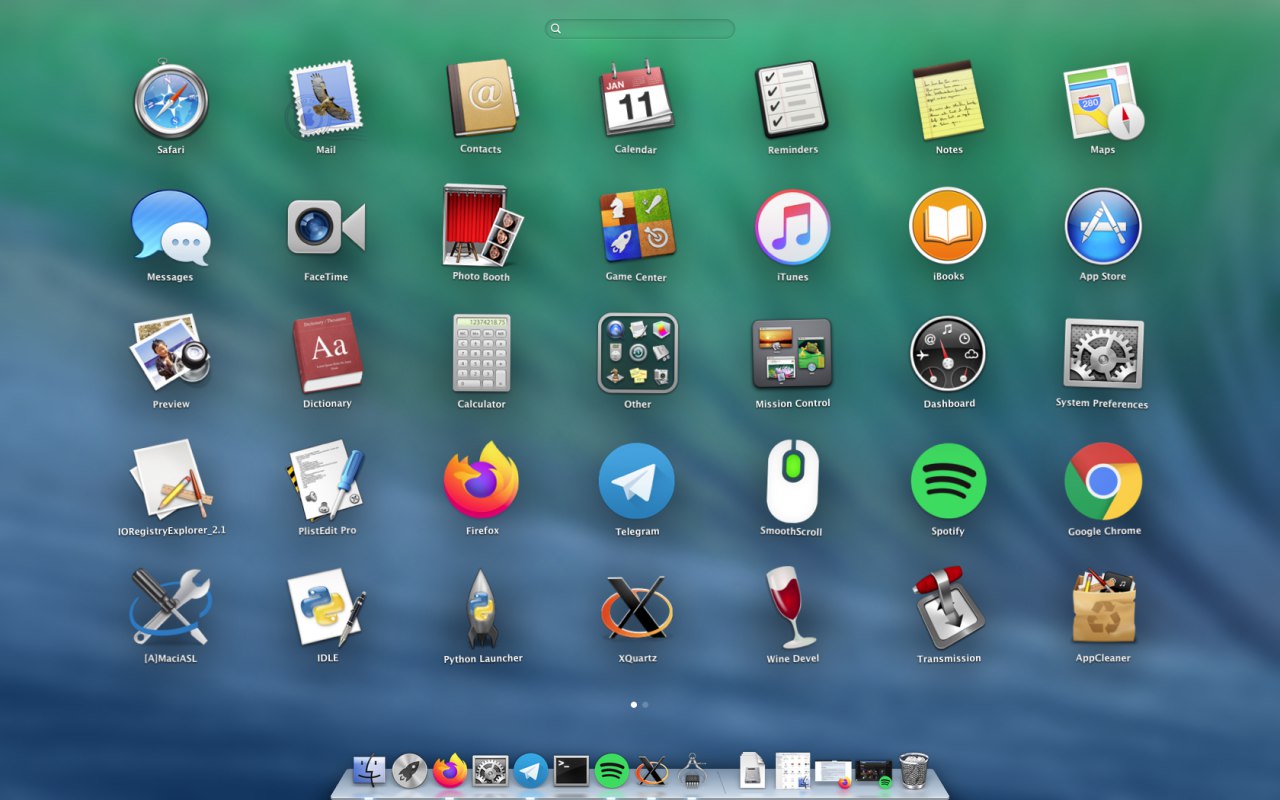
Task: Open the Messages app
Action: coord(171,228)
